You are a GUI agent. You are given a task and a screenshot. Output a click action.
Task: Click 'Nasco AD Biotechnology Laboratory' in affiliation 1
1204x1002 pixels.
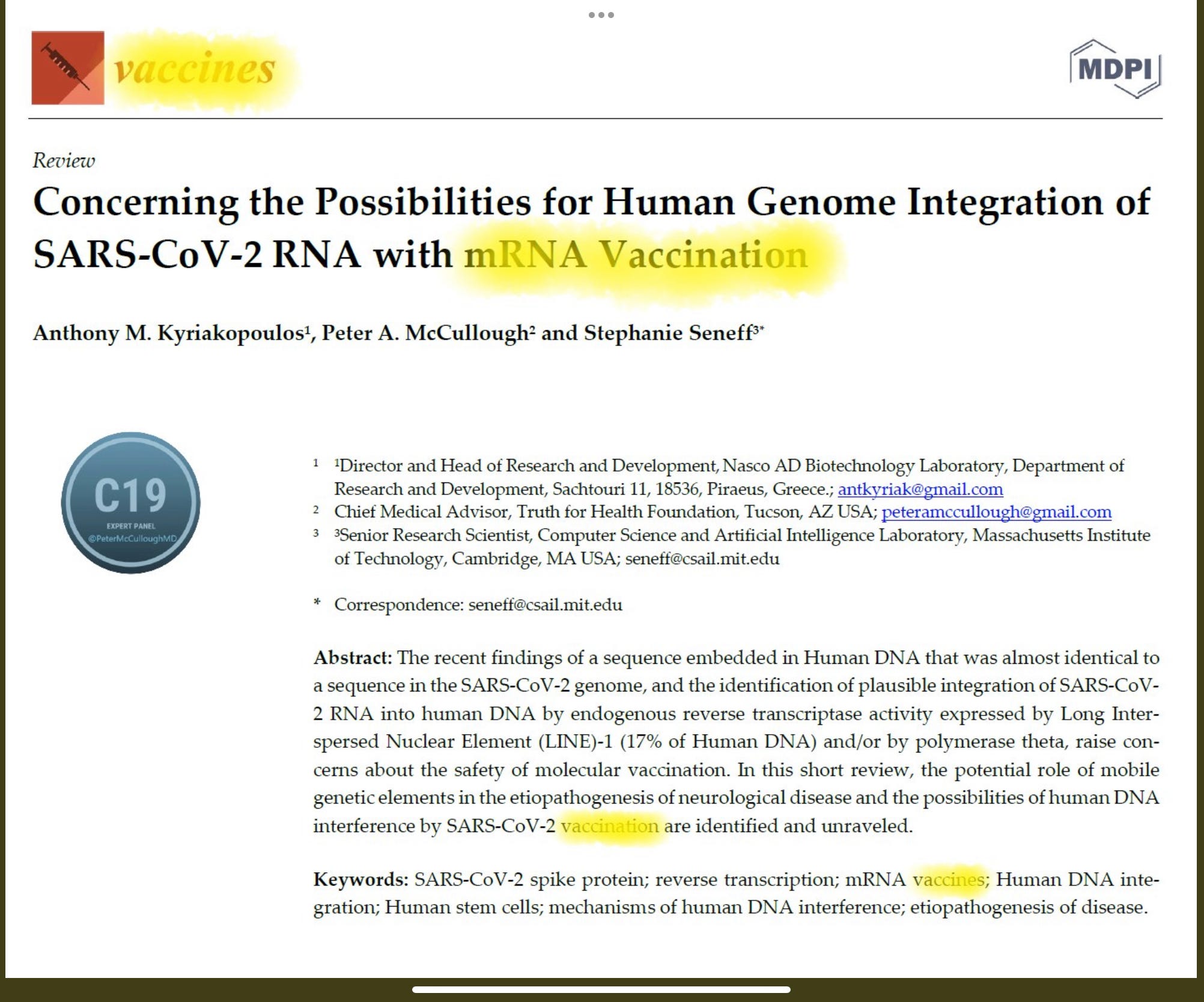(865, 466)
